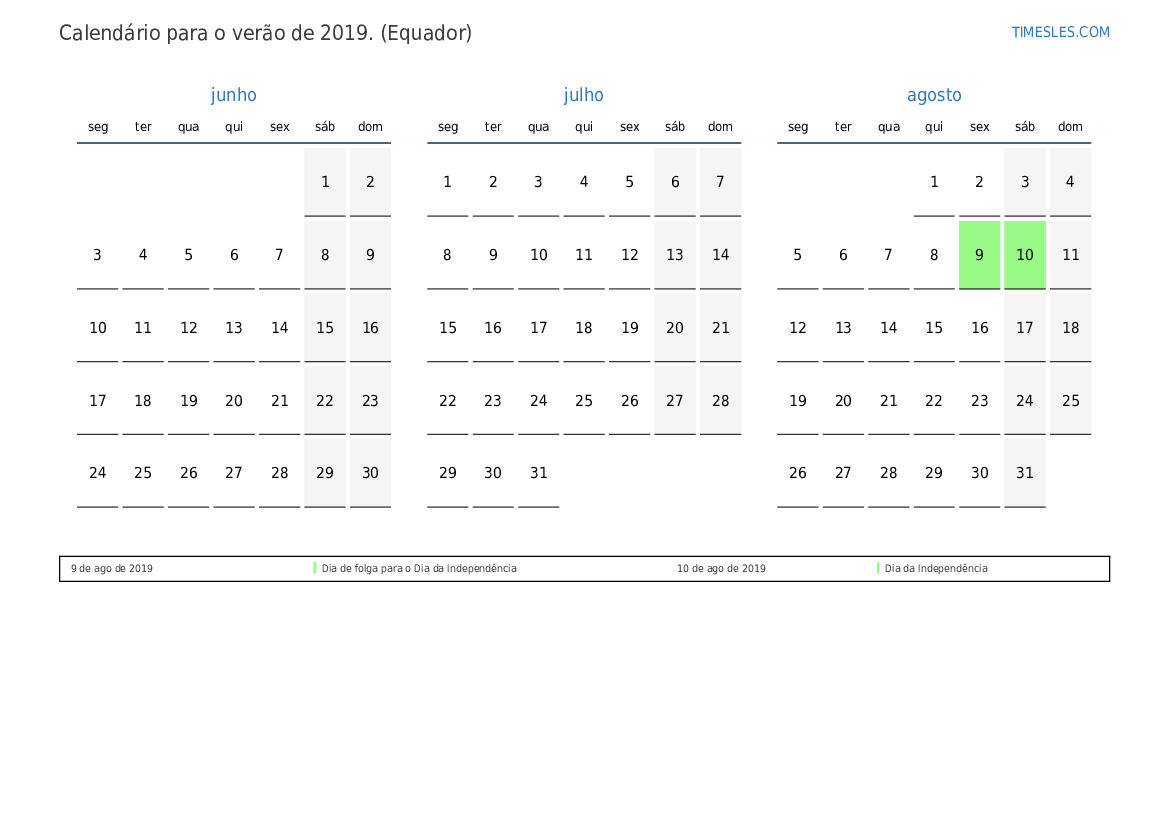Select the green August 9 holiday cell

click(x=979, y=255)
